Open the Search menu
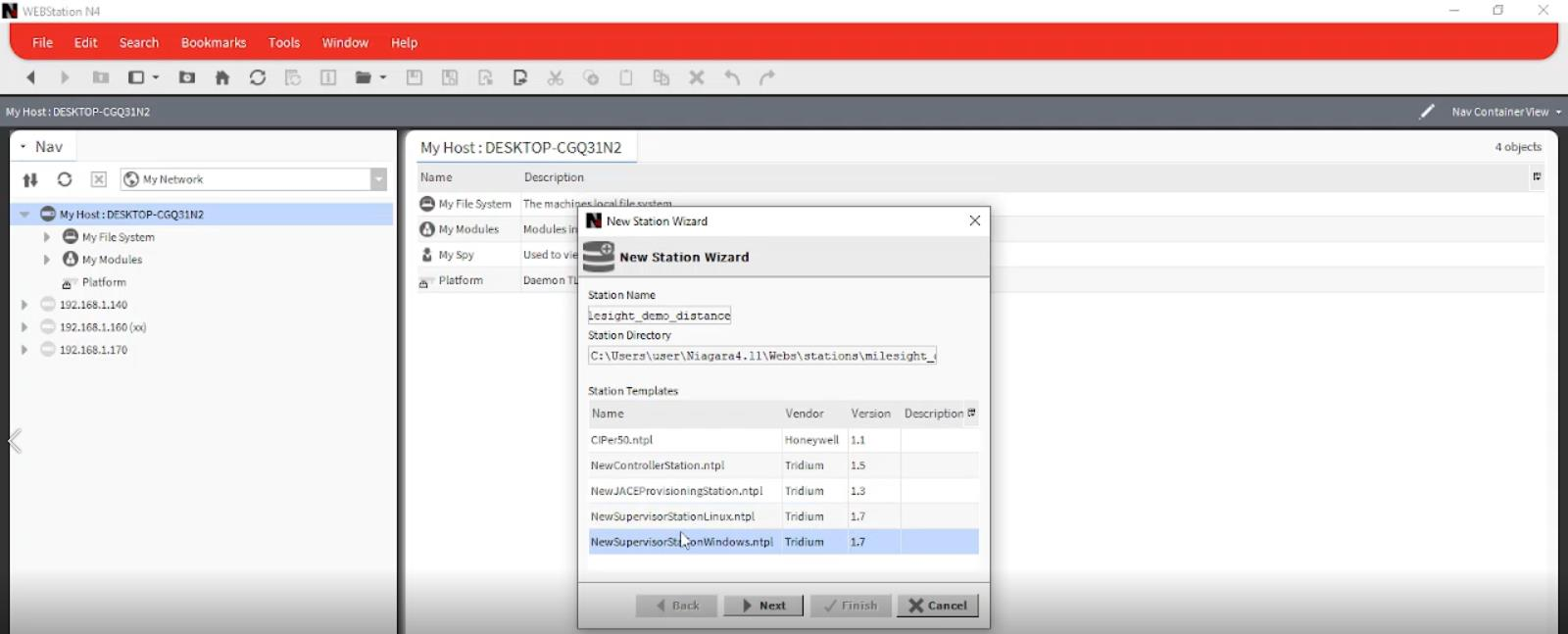This screenshot has width=1568, height=634. coord(139,43)
